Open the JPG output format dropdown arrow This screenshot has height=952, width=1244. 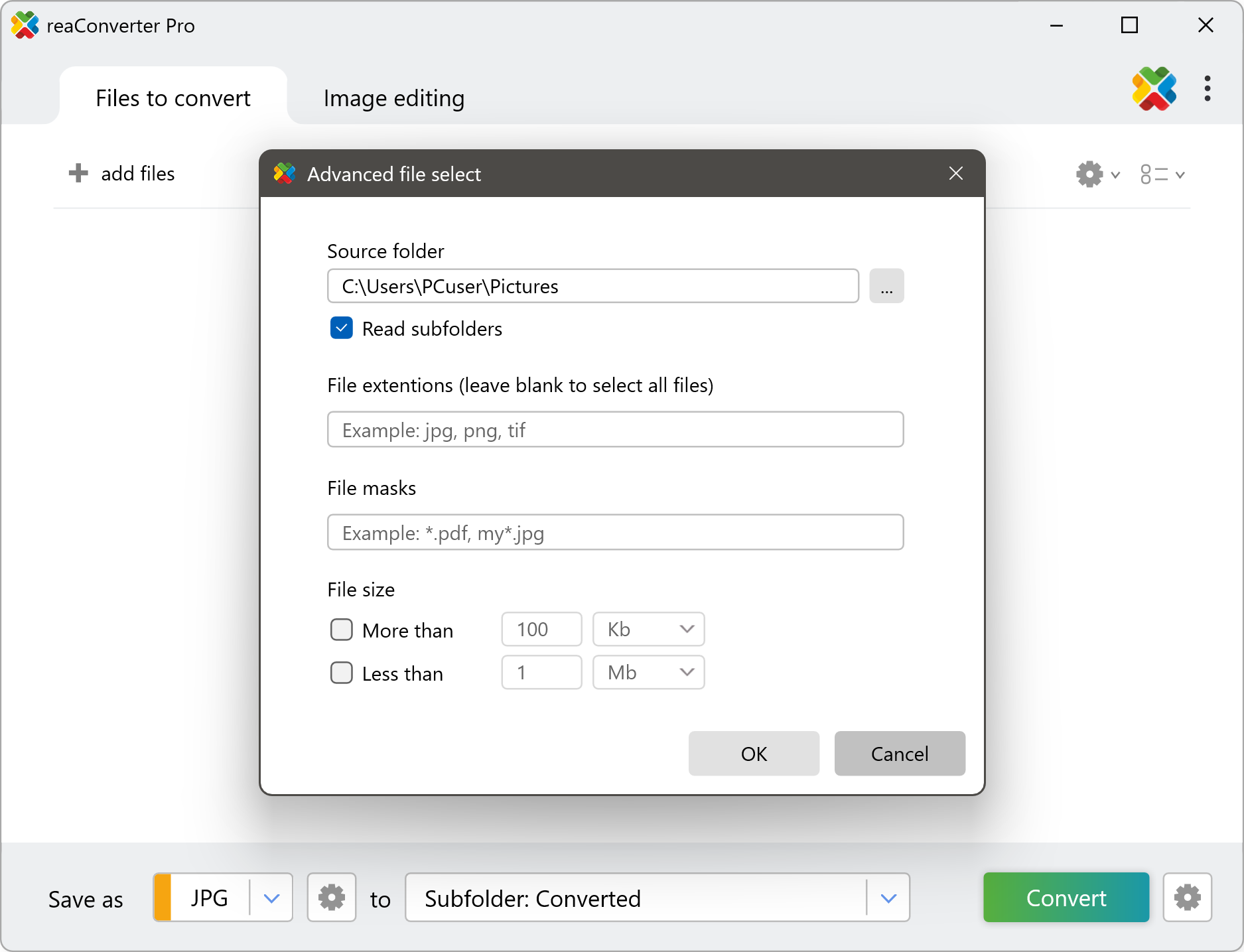[x=271, y=898]
